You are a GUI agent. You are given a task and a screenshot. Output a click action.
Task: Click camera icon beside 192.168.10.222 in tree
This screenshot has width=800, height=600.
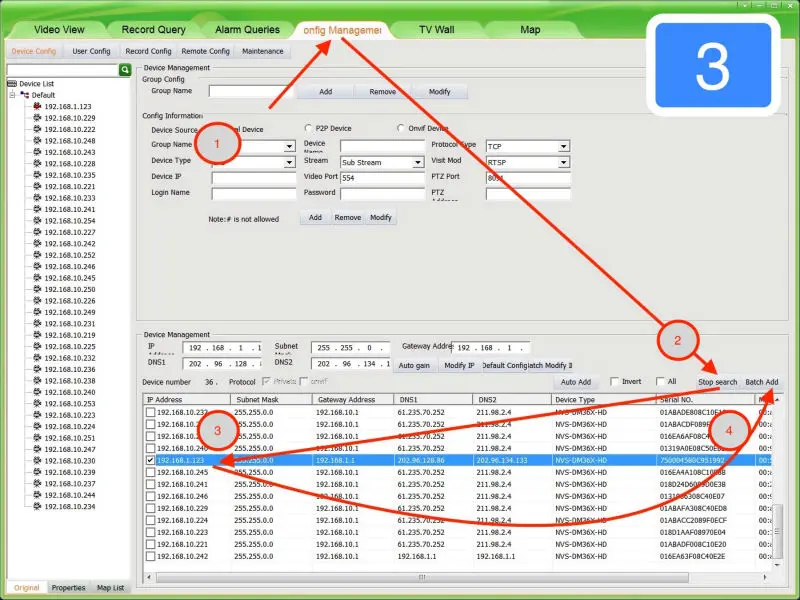[37, 129]
